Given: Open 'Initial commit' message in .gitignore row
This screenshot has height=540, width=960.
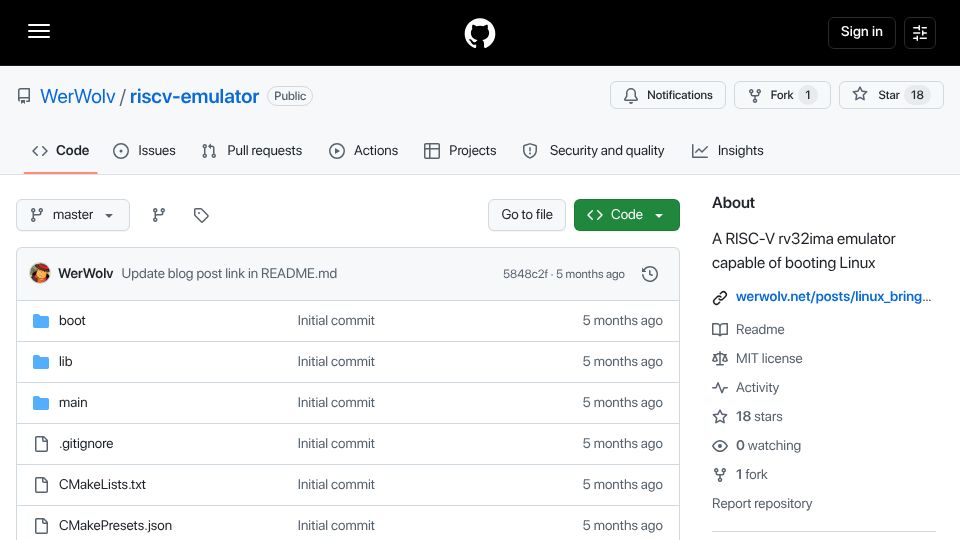Looking at the screenshot, I should (336, 444).
